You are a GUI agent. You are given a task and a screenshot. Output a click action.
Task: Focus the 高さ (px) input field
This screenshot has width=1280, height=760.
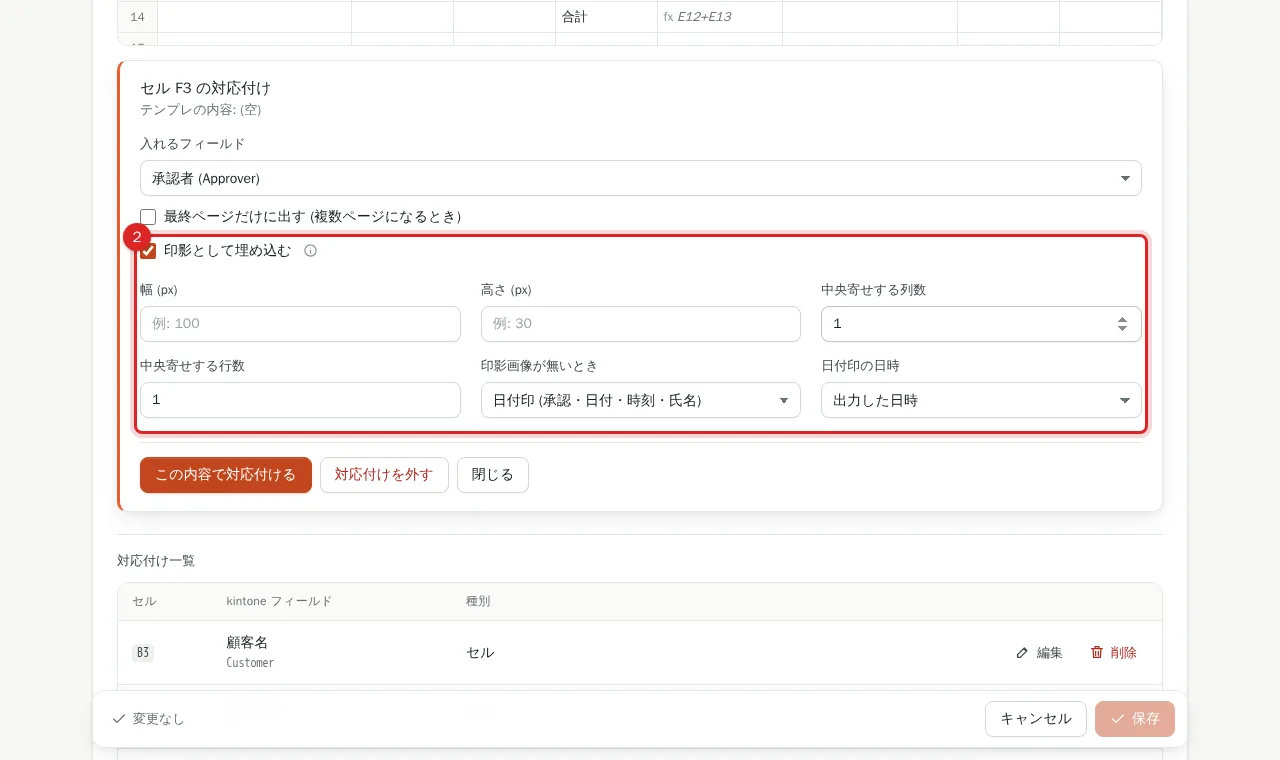641,324
